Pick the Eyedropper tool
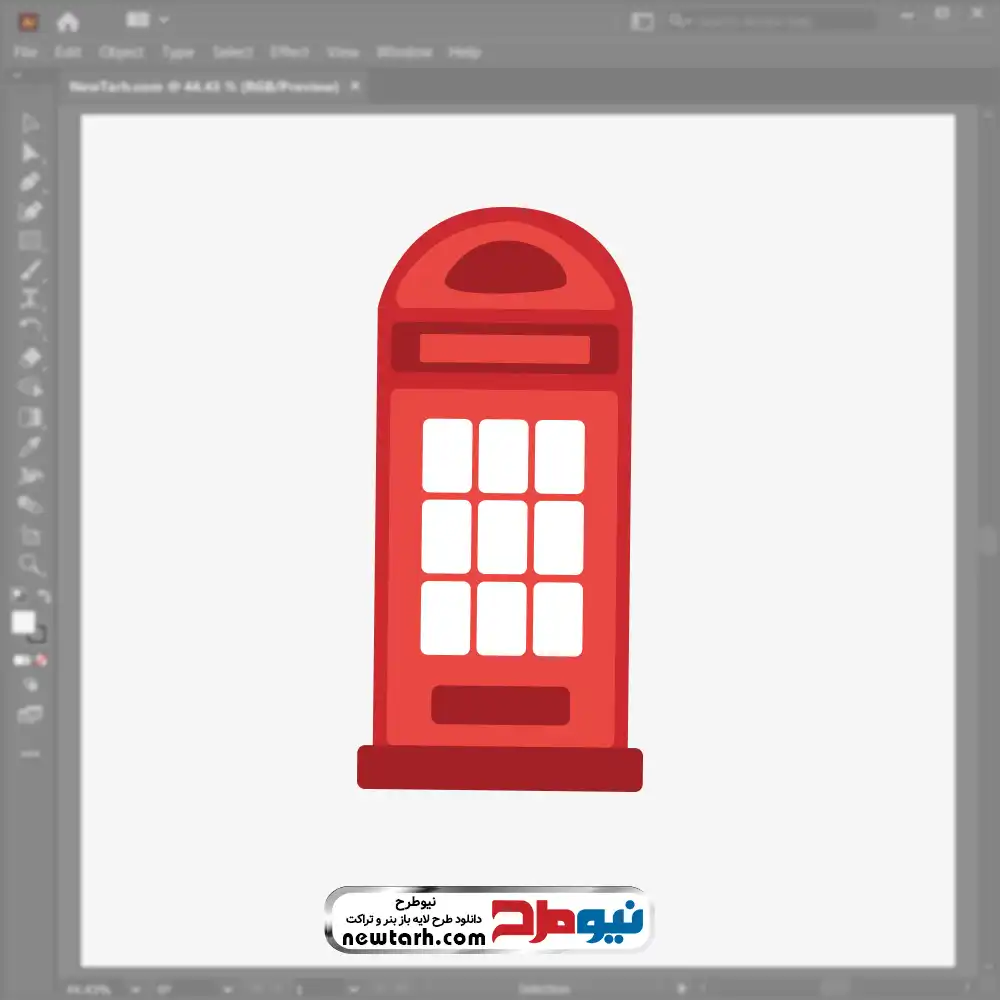1000x1000 pixels. click(x=30, y=446)
